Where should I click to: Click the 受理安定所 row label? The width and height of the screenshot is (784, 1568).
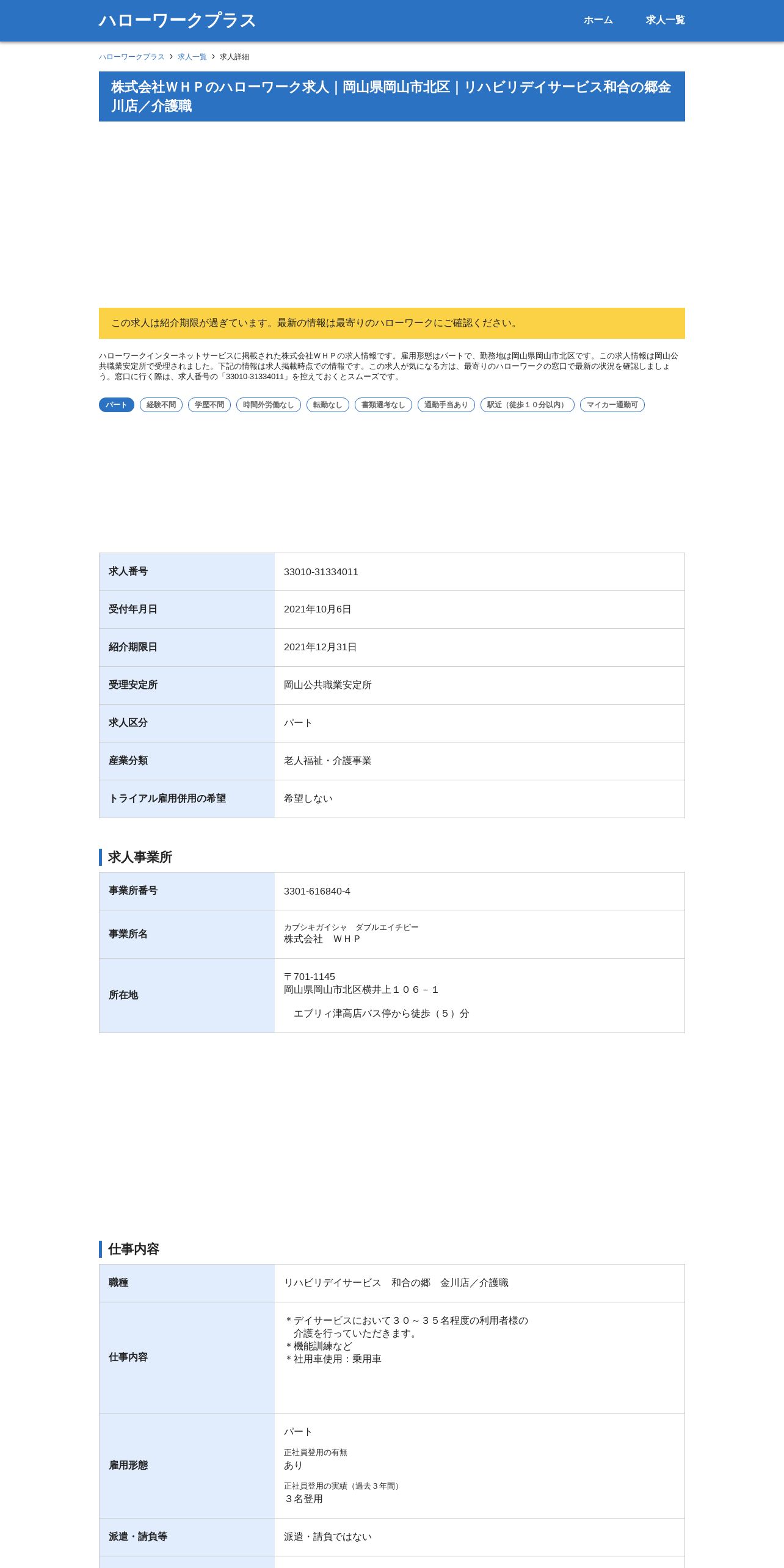[x=133, y=685]
